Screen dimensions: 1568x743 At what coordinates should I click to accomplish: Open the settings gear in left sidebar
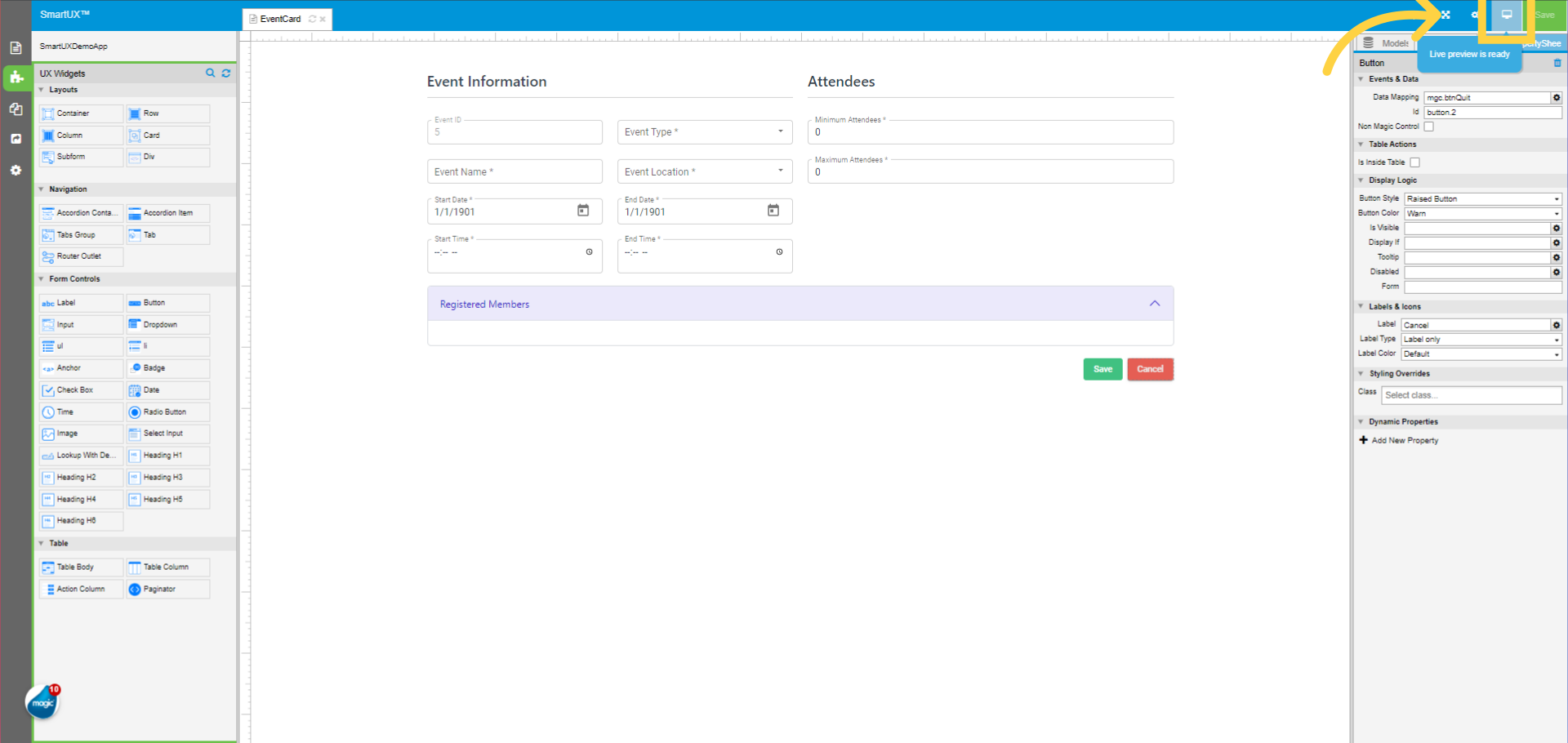(x=16, y=171)
